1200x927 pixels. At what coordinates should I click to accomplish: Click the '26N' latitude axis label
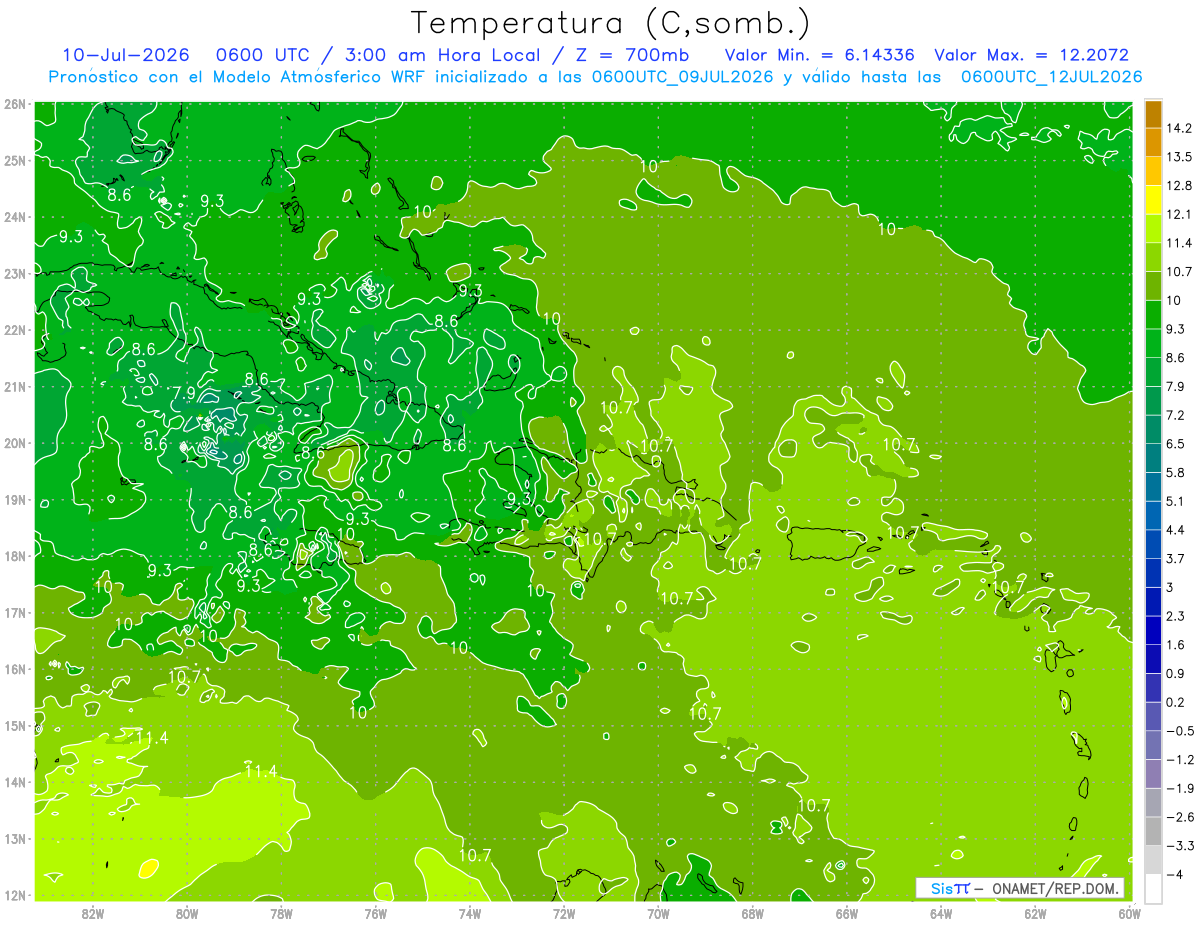[14, 104]
